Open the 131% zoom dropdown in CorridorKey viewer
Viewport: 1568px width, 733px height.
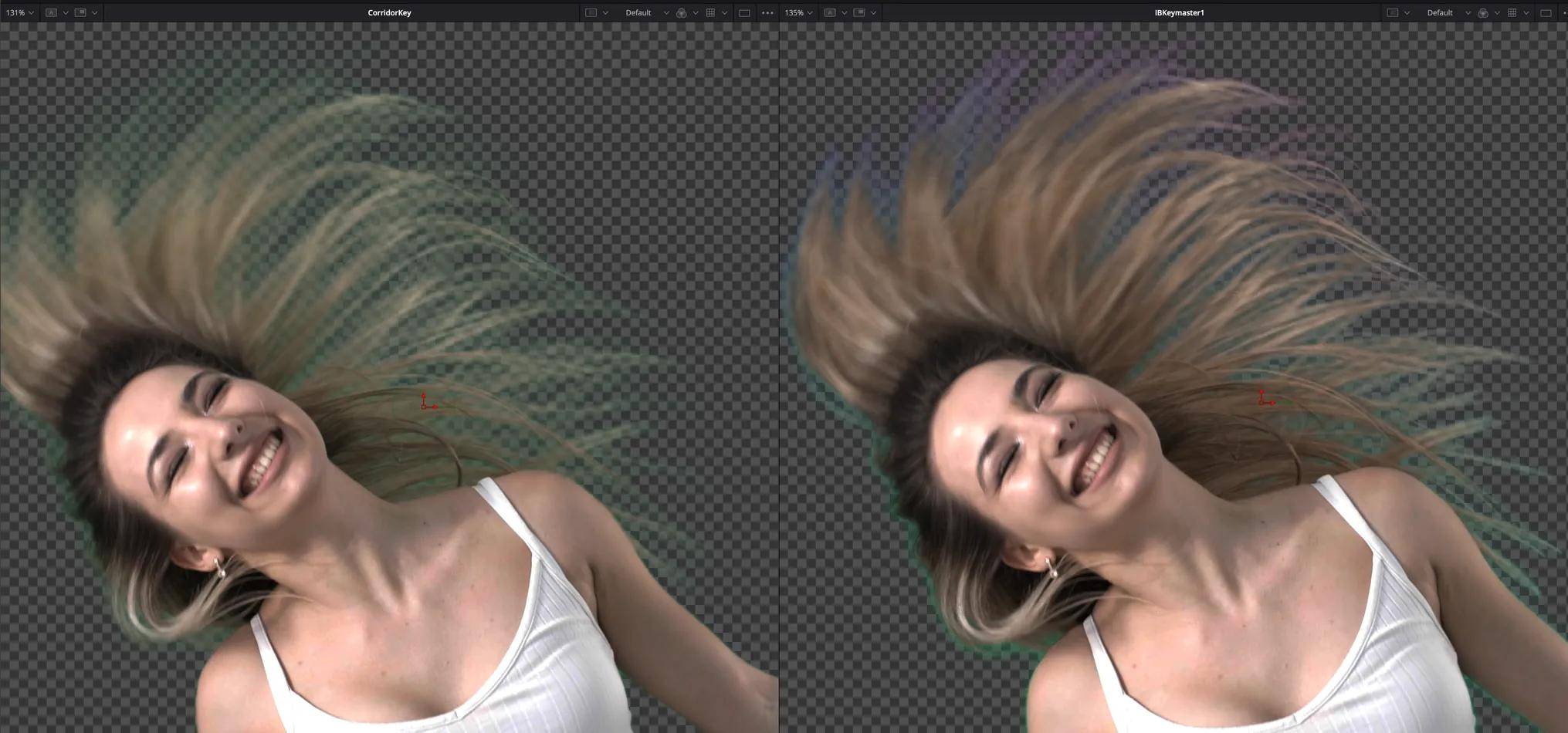pos(20,12)
